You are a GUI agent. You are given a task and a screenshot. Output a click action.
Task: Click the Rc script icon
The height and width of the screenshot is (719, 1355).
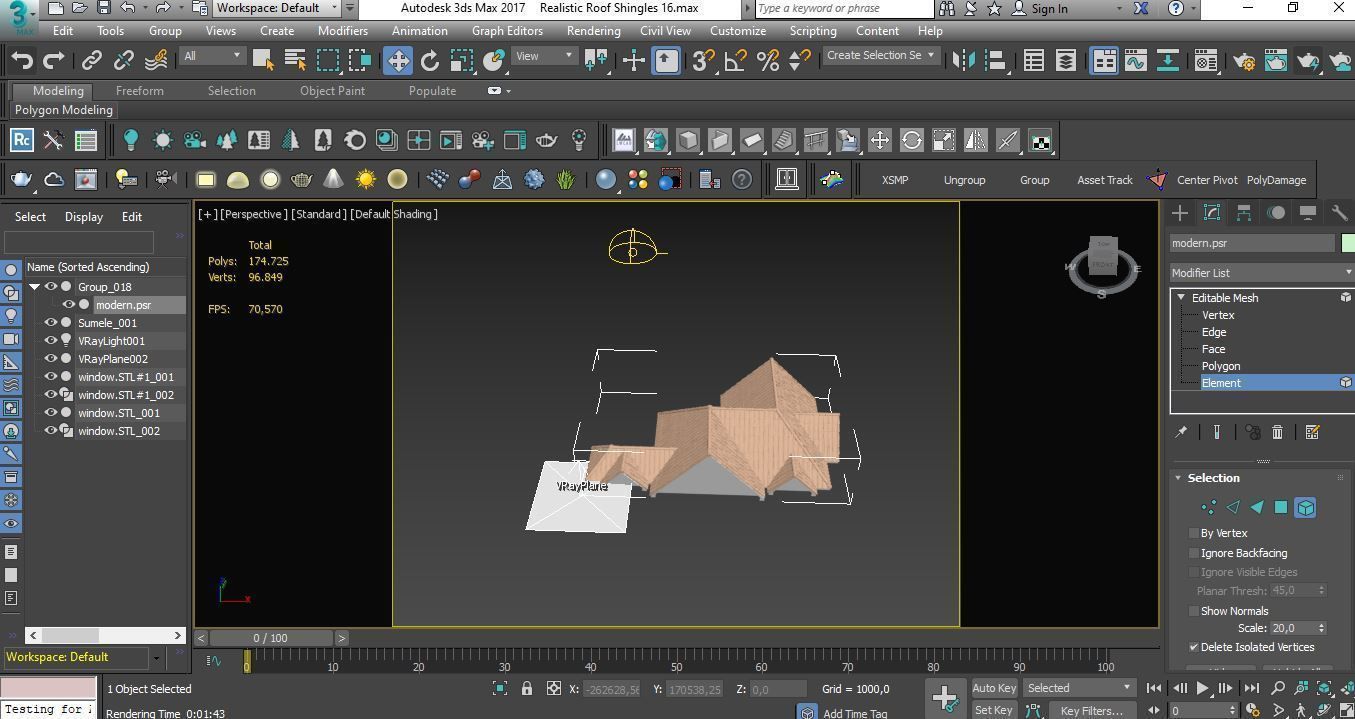pyautogui.click(x=22, y=140)
